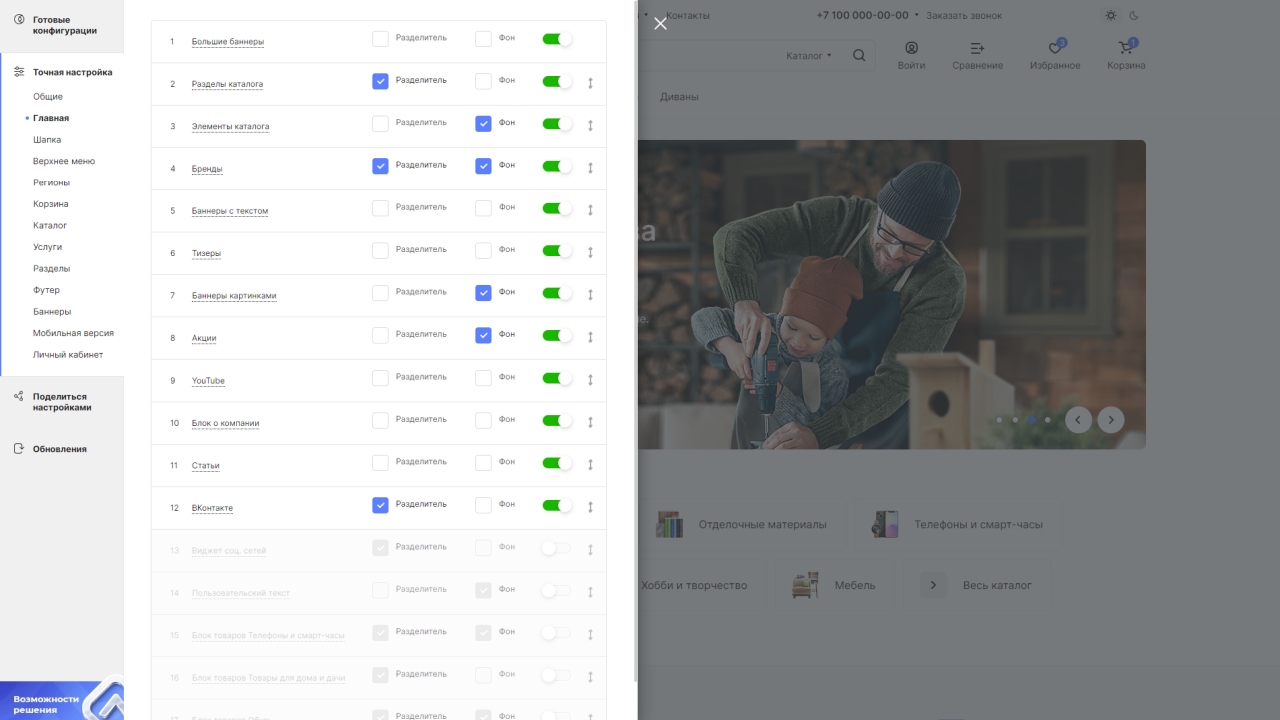The width and height of the screenshot is (1280, 720).
Task: Click the ready configurations icon in the sidebar
Action: pyautogui.click(x=18, y=20)
